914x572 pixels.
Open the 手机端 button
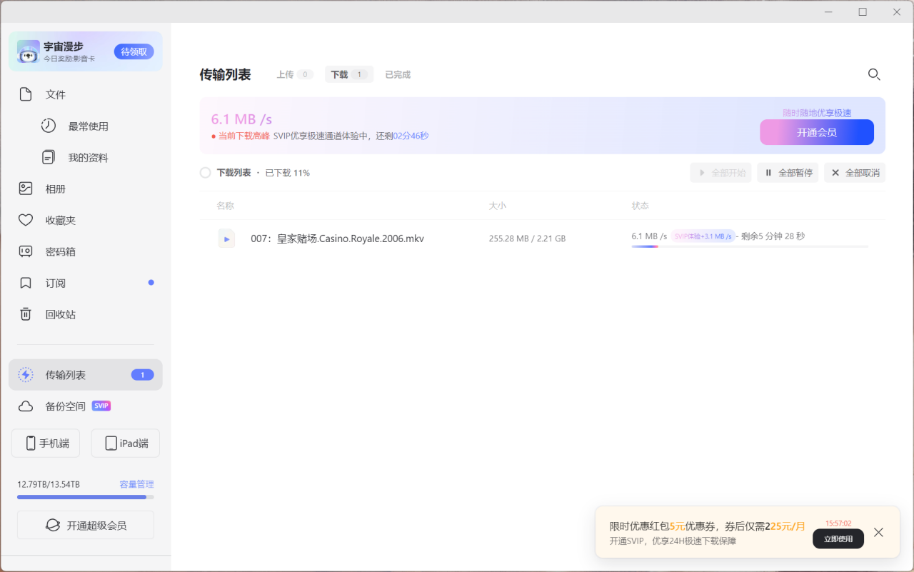pos(46,443)
